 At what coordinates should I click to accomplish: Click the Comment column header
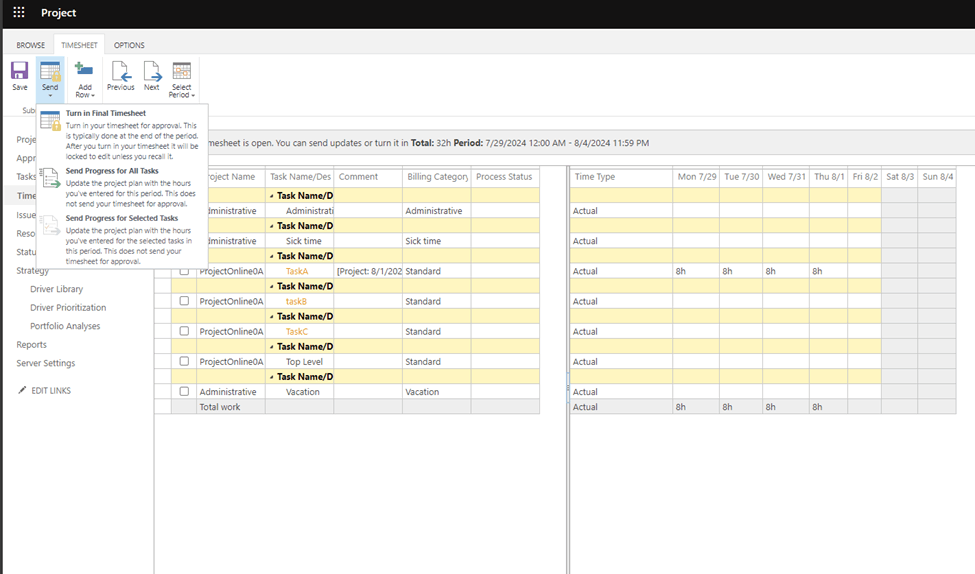368,177
